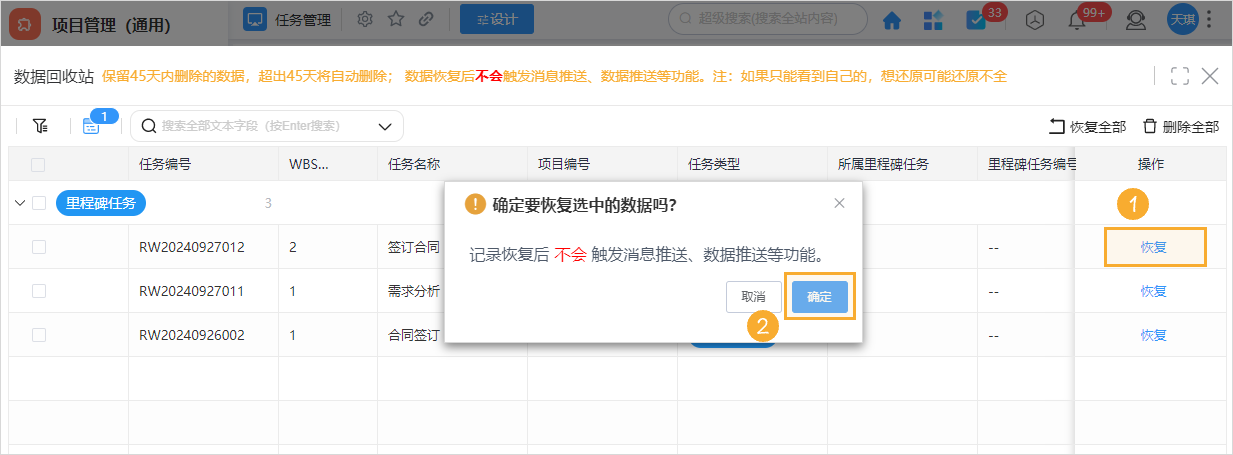The width and height of the screenshot is (1233, 455).
Task: Click the star favorite icon
Action: click(x=396, y=18)
